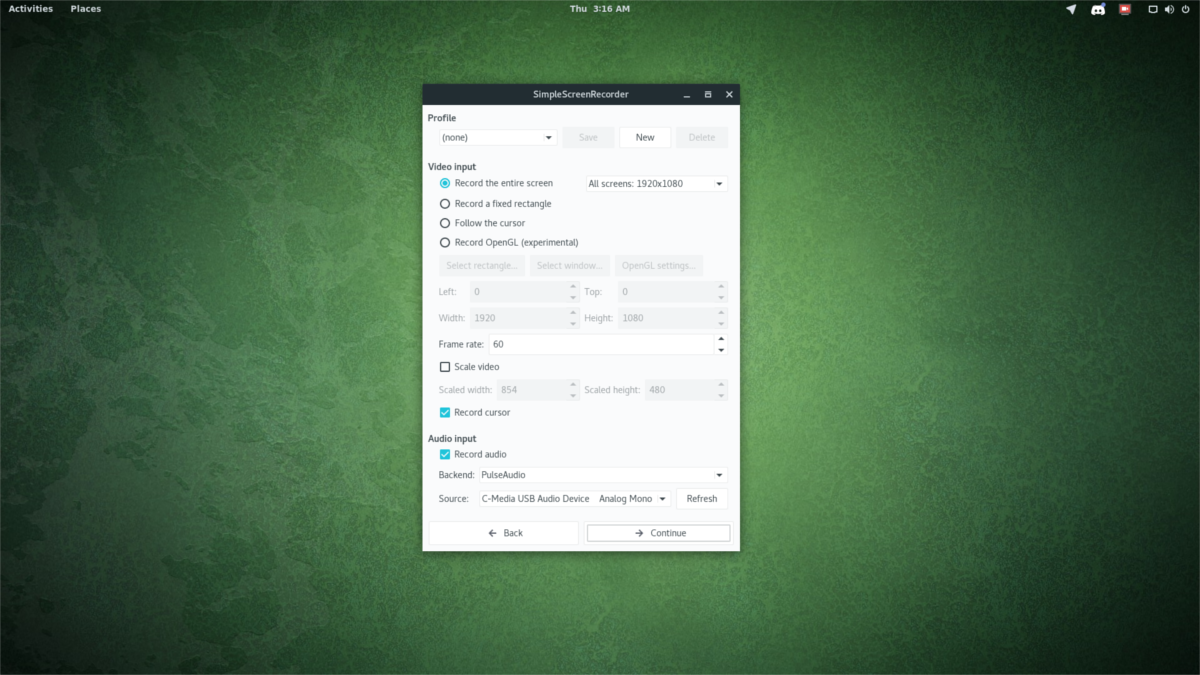Click the Scaled width field 854
This screenshot has height=675, width=1200.
pos(531,390)
